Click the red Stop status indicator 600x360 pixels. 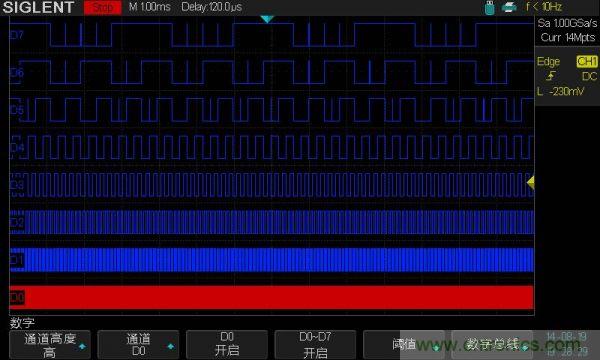tap(103, 7)
